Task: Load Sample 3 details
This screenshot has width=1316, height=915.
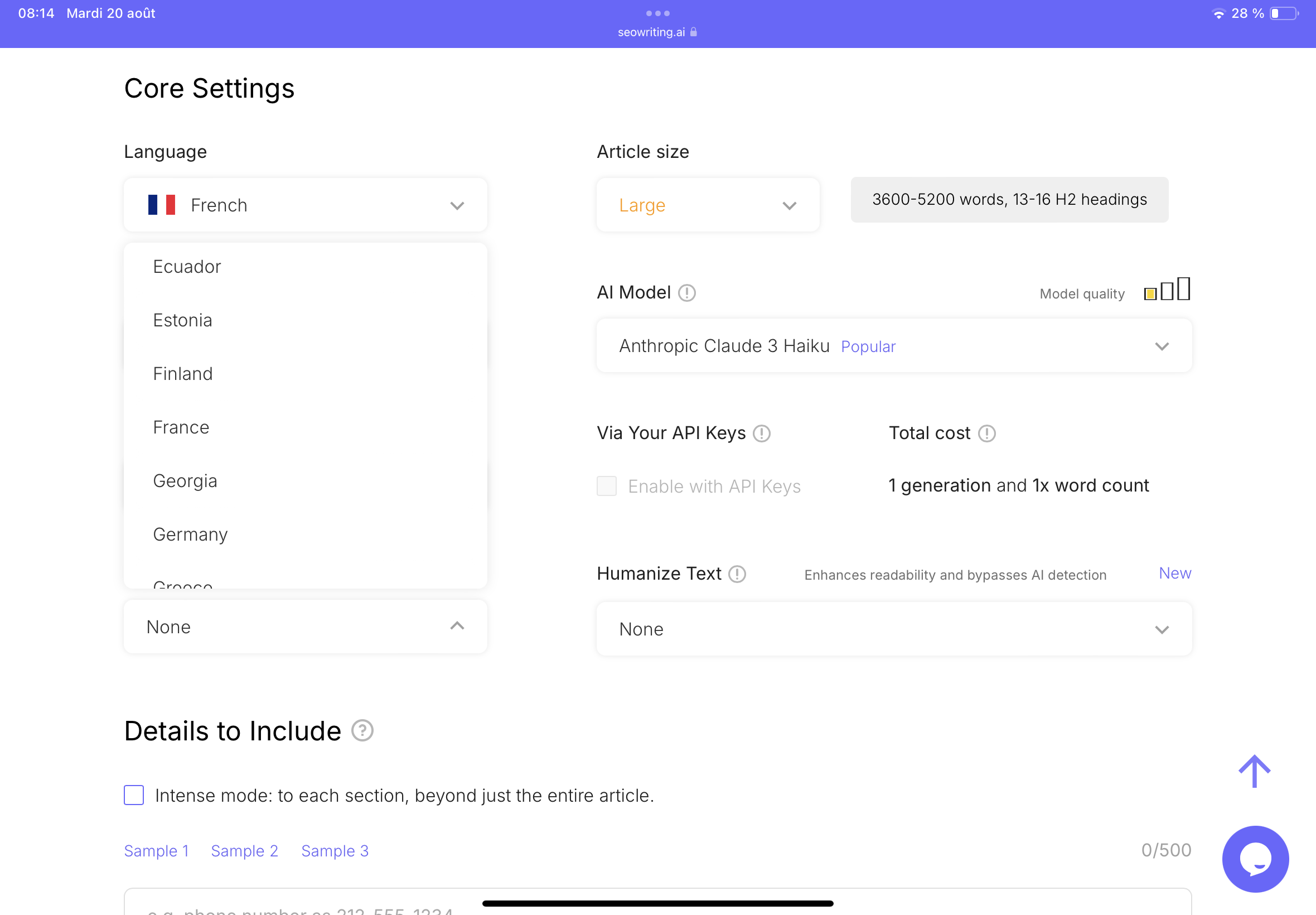Action: click(x=335, y=851)
